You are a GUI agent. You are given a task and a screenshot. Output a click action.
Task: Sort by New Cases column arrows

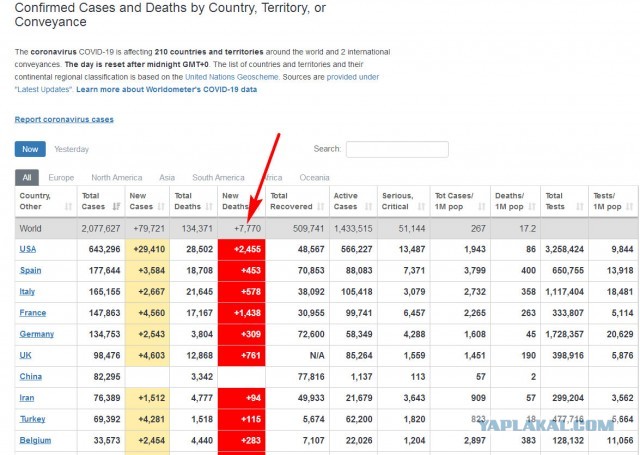161,206
